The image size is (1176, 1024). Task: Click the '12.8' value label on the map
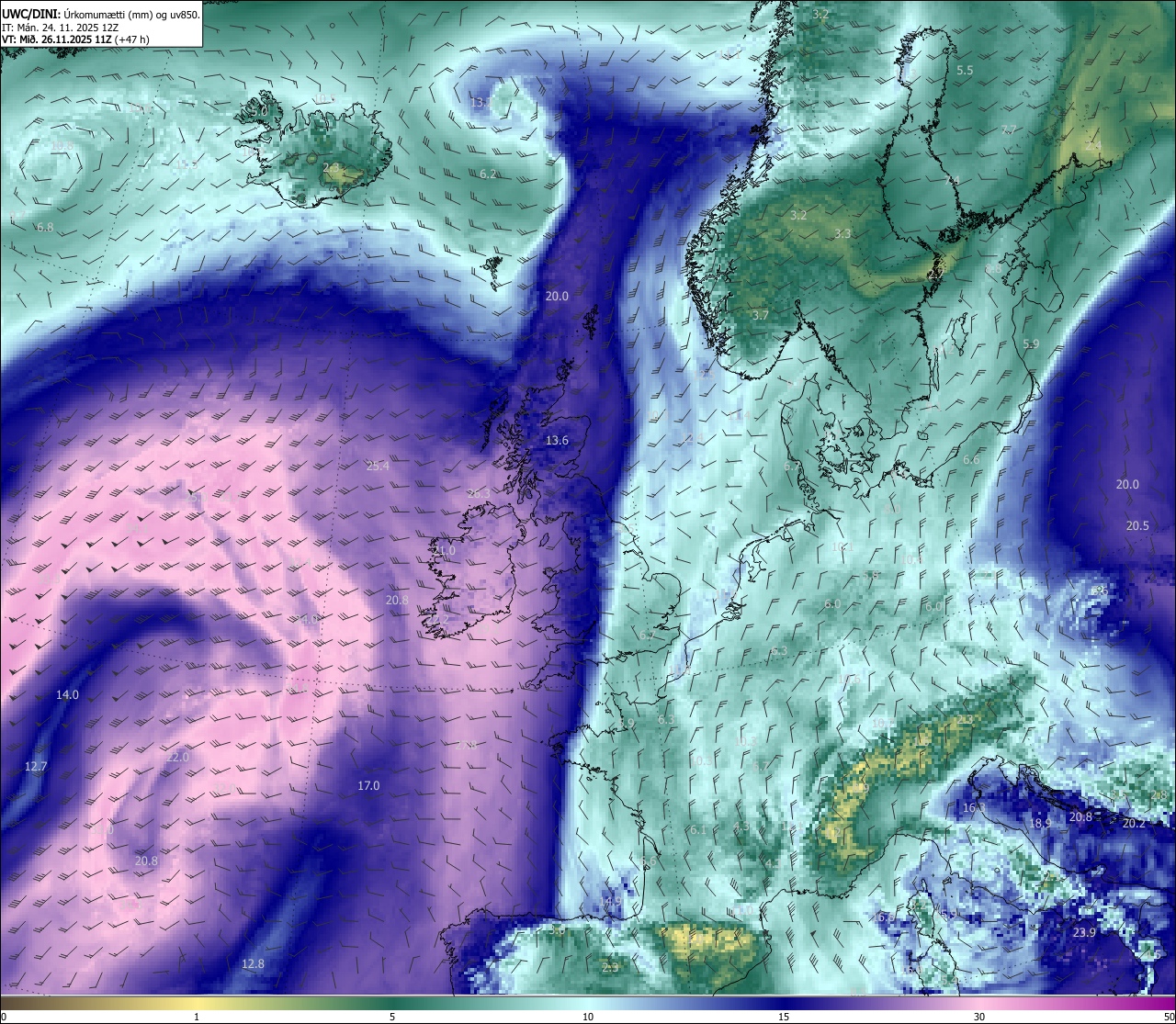tap(253, 963)
